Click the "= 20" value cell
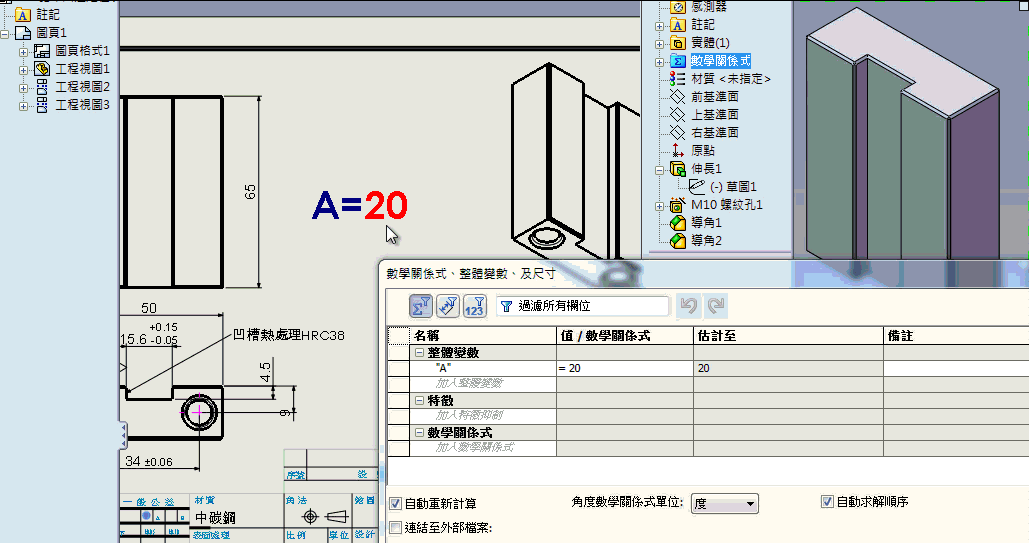 [x=625, y=368]
